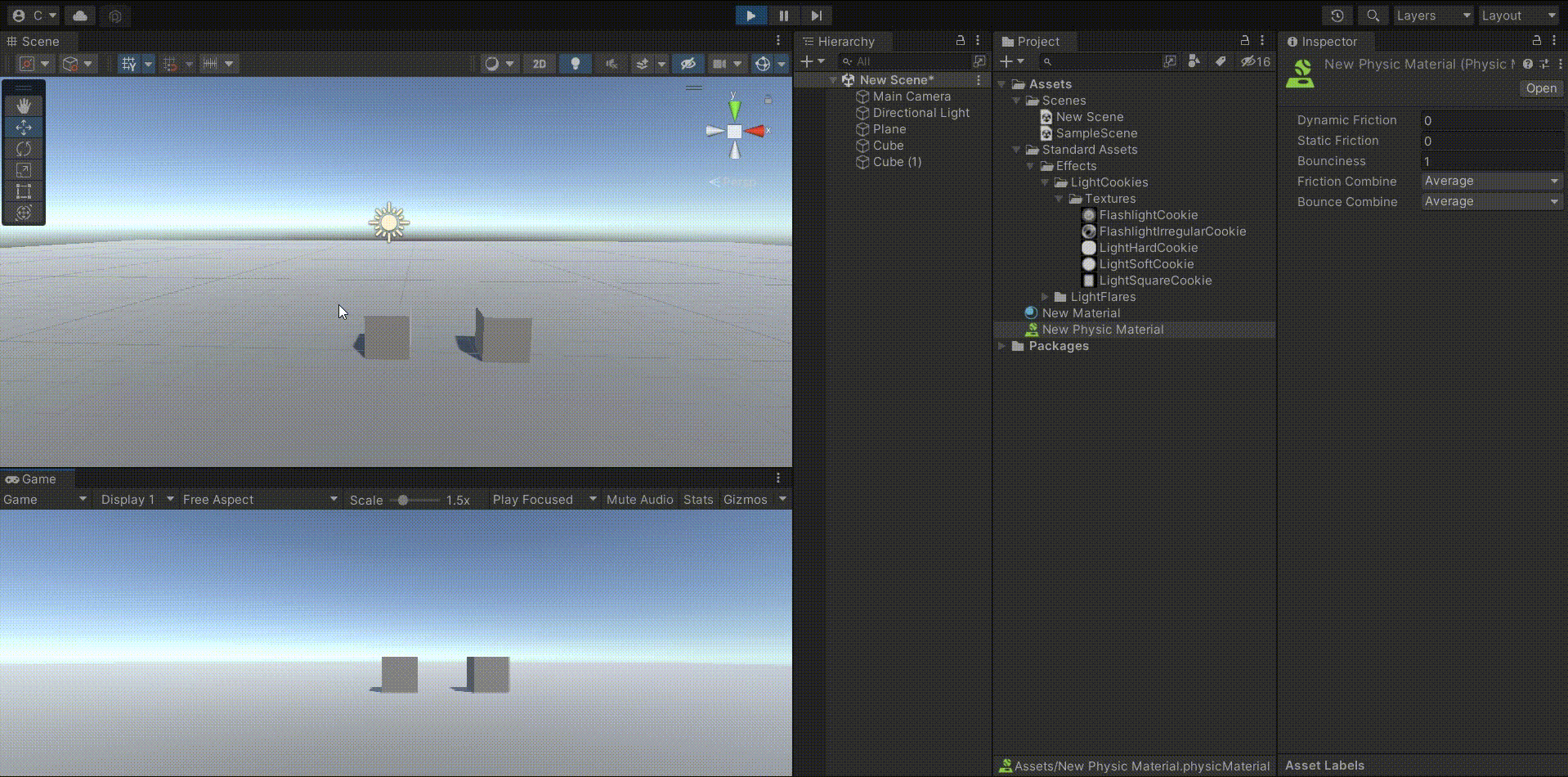Click the Search by Label icon in Project
The height and width of the screenshot is (777, 1568).
[1221, 61]
